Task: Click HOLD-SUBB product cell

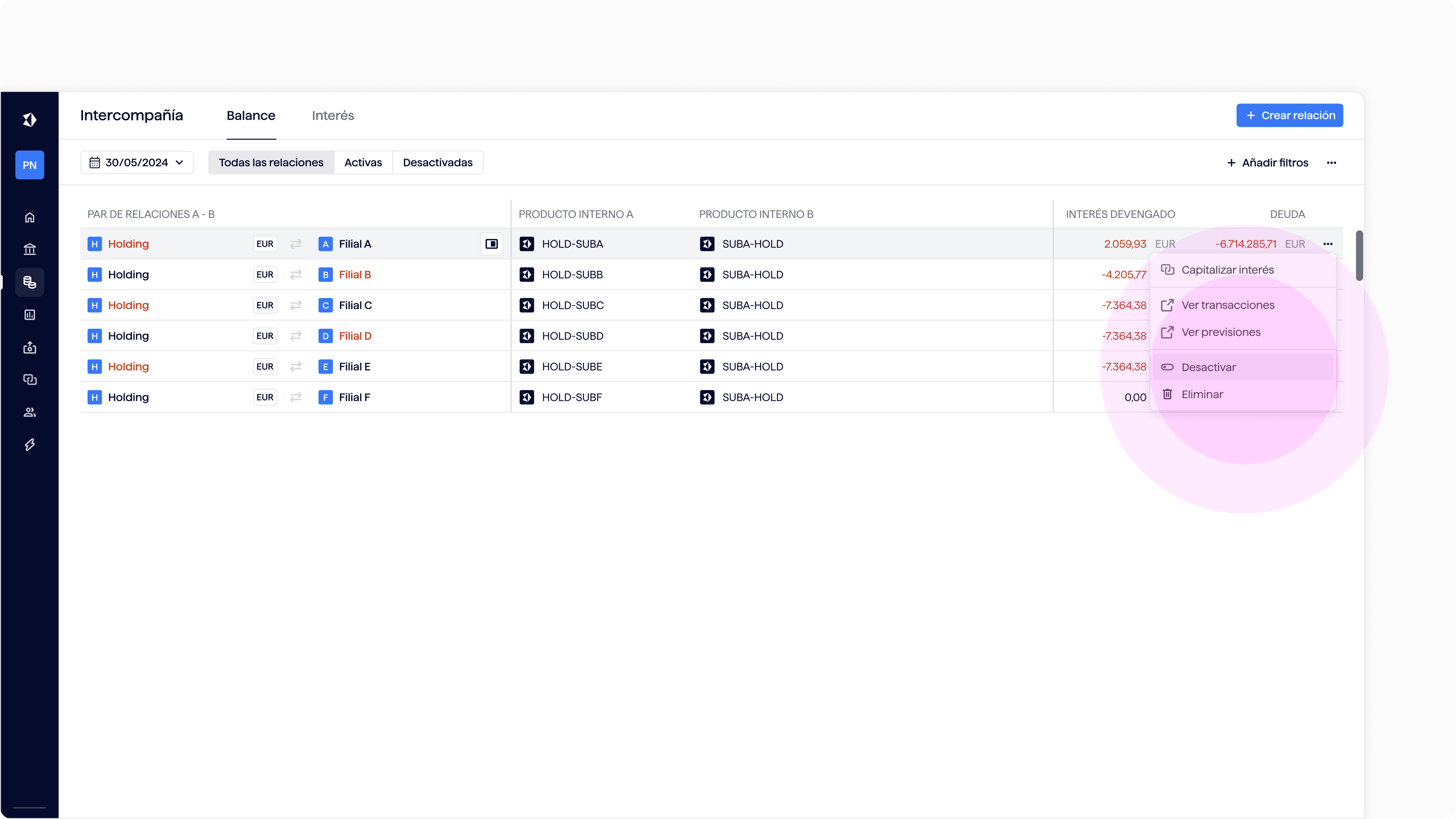Action: [x=572, y=275]
